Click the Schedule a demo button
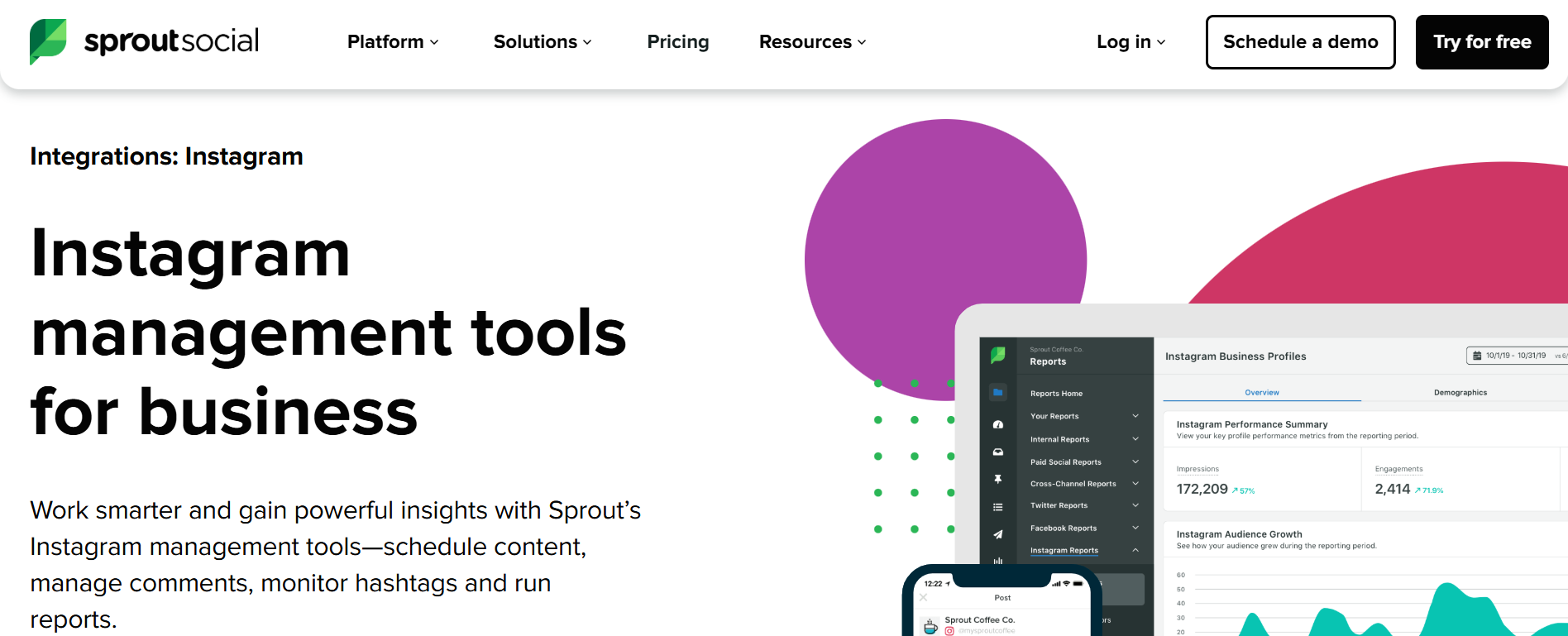The height and width of the screenshot is (636, 1568). (1301, 42)
